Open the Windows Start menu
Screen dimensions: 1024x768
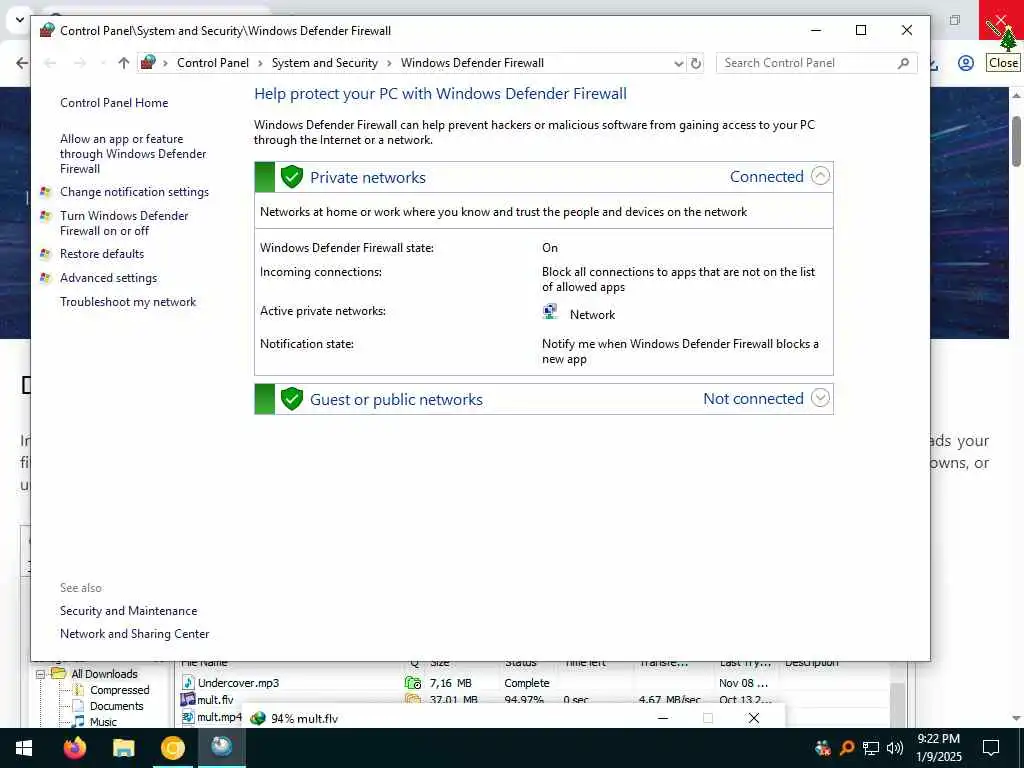(24, 748)
